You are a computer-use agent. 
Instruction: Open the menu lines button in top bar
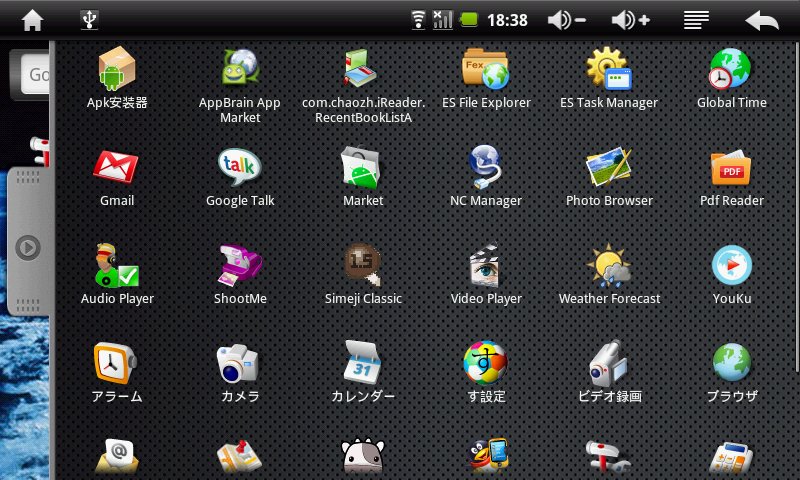pos(696,20)
